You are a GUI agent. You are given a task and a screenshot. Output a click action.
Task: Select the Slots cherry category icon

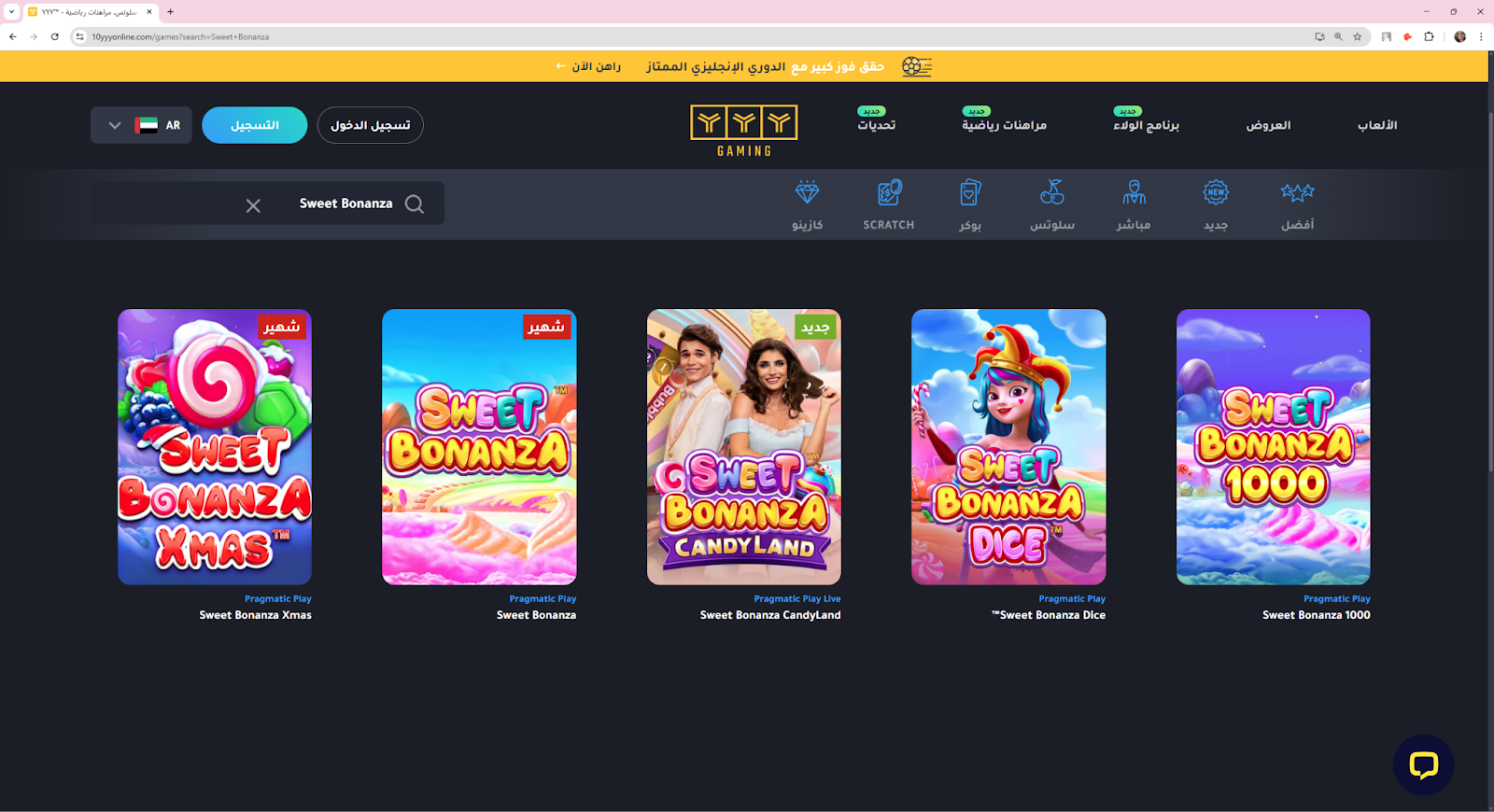[x=1052, y=192]
